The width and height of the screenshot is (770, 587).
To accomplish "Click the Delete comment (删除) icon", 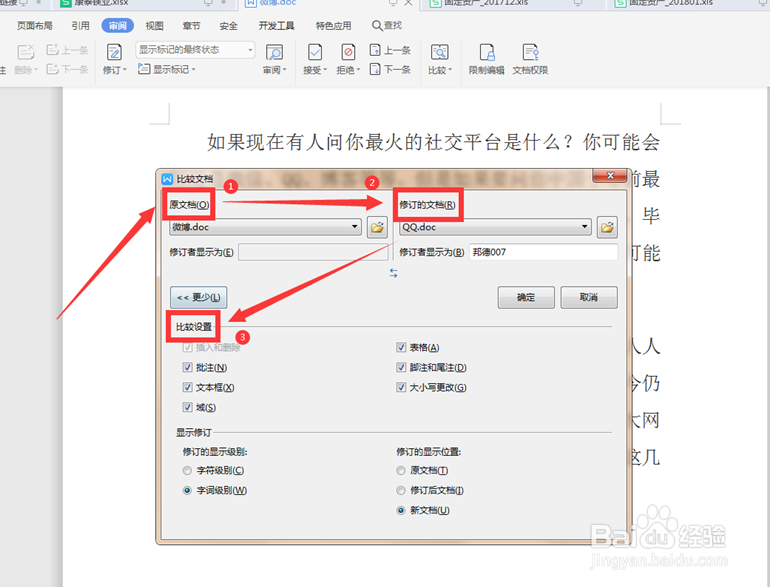I will 26,53.
